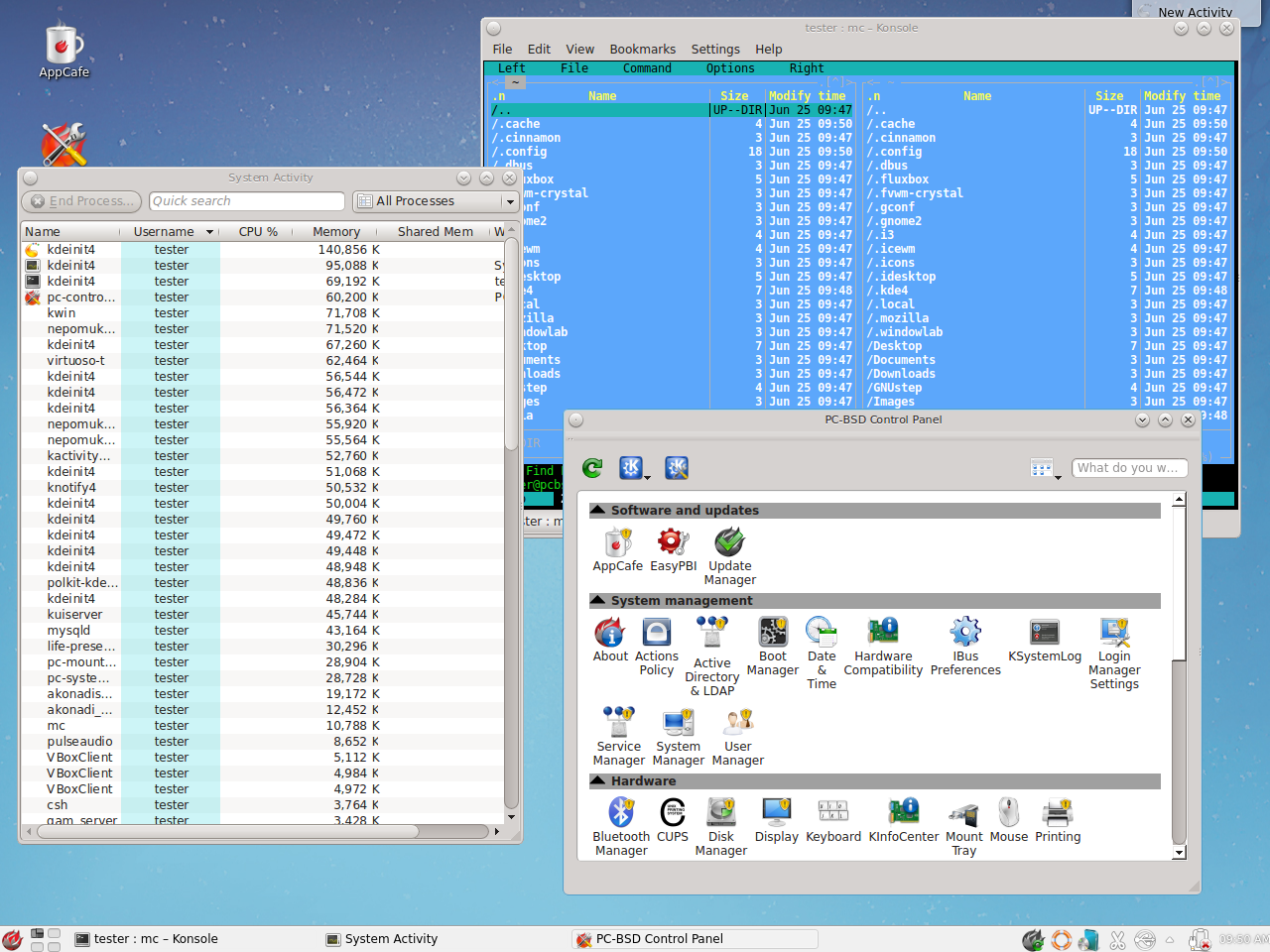
Task: Open Hardware Compatibility in the Control Panel
Action: (883, 647)
